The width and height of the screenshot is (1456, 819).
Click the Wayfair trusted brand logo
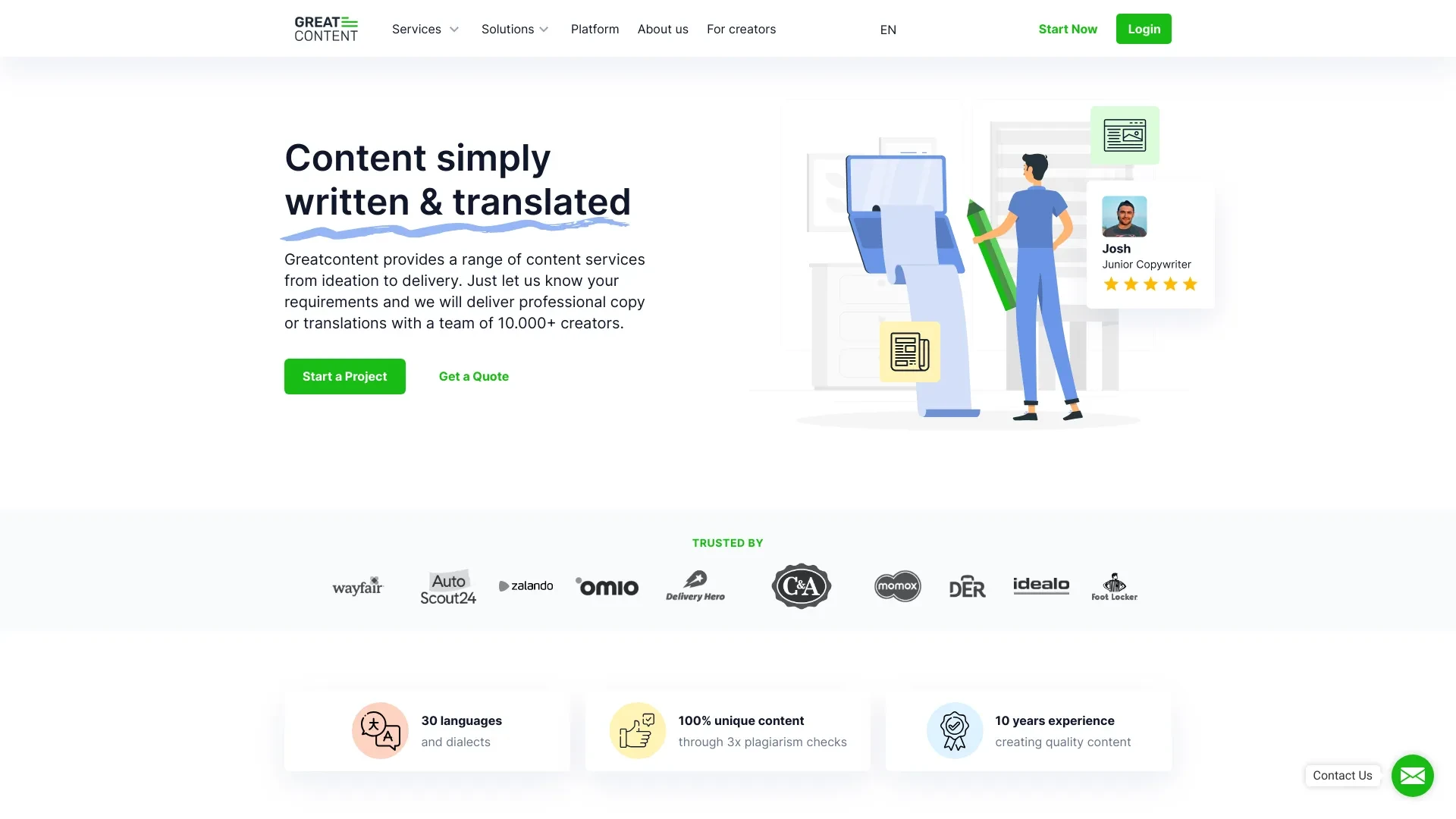(357, 585)
